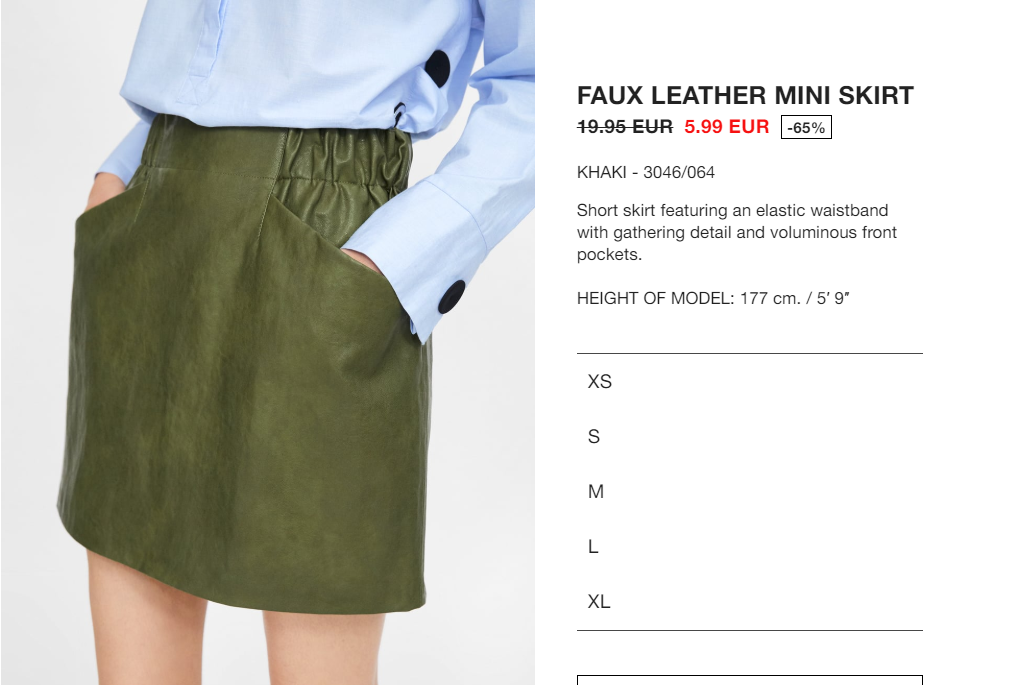1023x685 pixels.
Task: Click the -65% discount badge
Action: pos(806,127)
